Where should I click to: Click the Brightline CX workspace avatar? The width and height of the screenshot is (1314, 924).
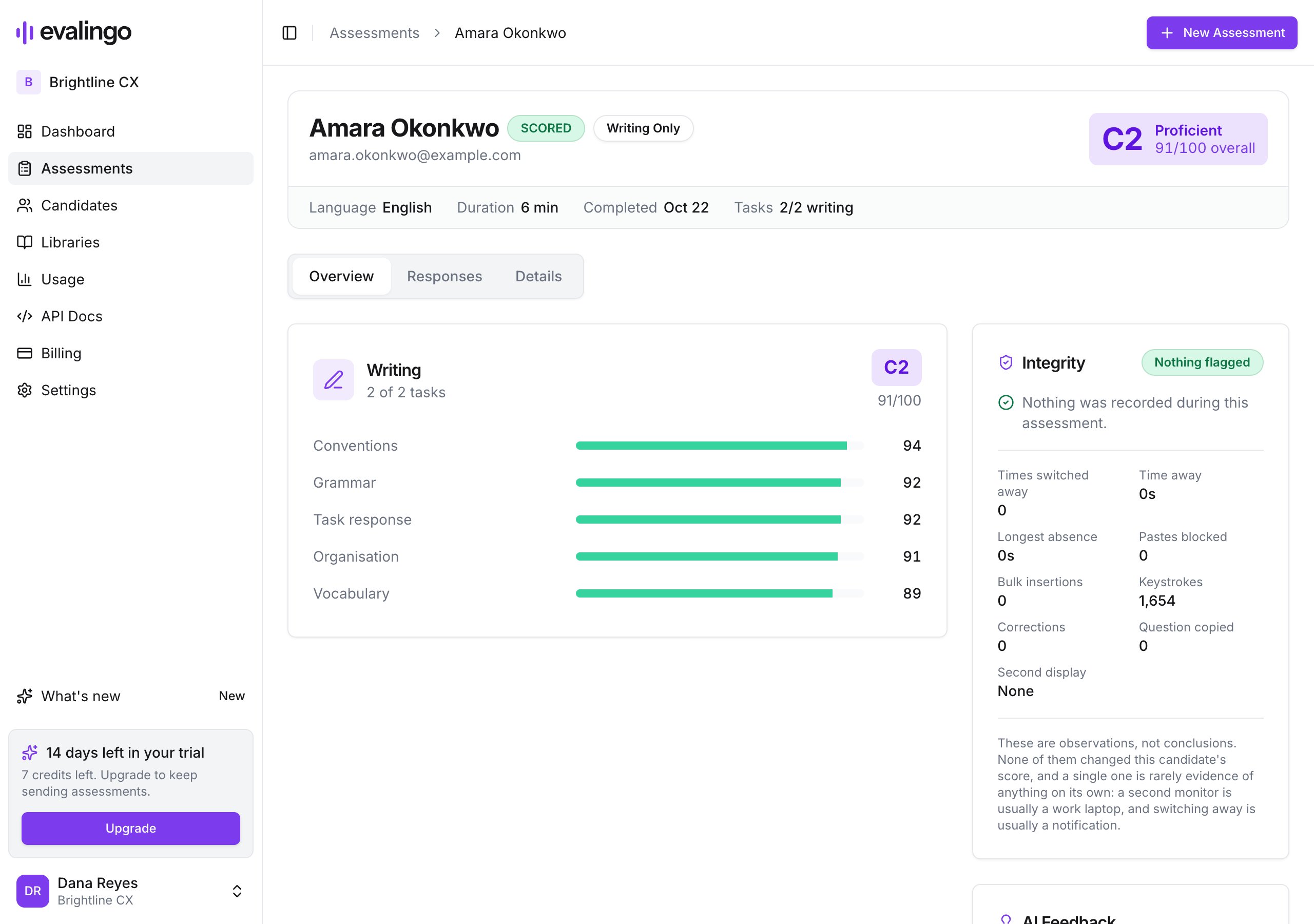tap(29, 82)
